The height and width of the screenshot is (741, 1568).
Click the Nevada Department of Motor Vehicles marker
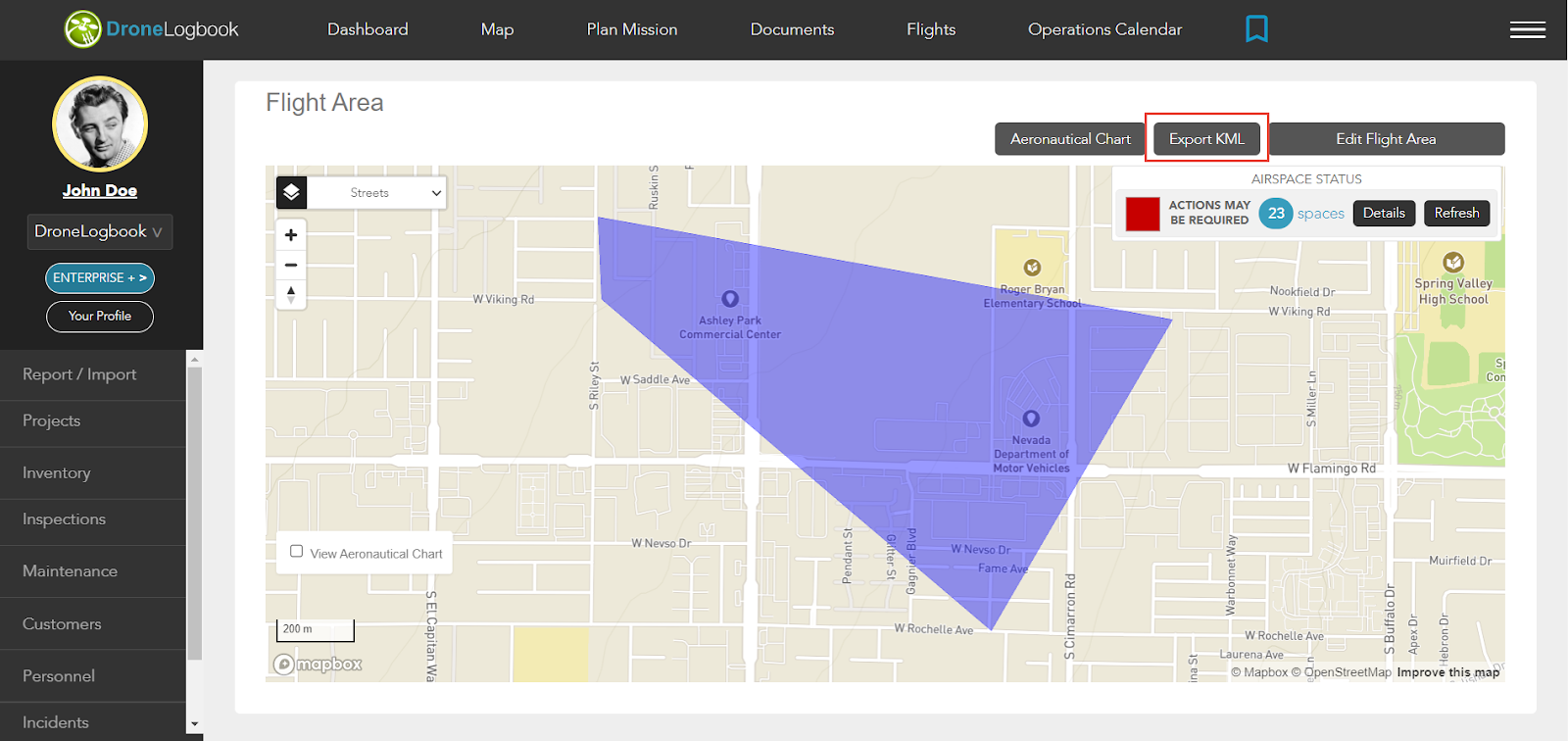(1031, 419)
